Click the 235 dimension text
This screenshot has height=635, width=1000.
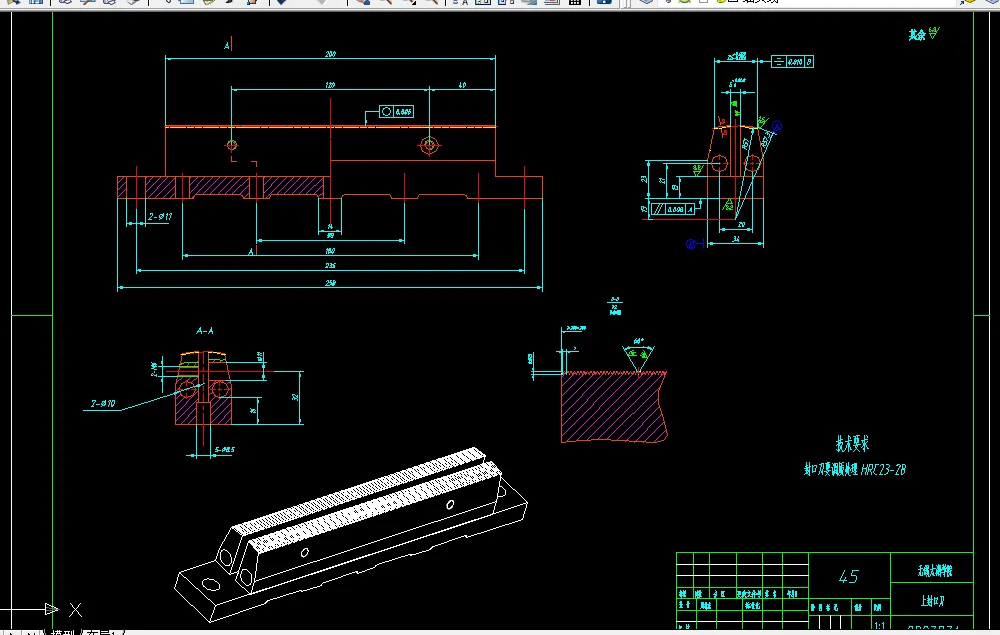[330, 265]
